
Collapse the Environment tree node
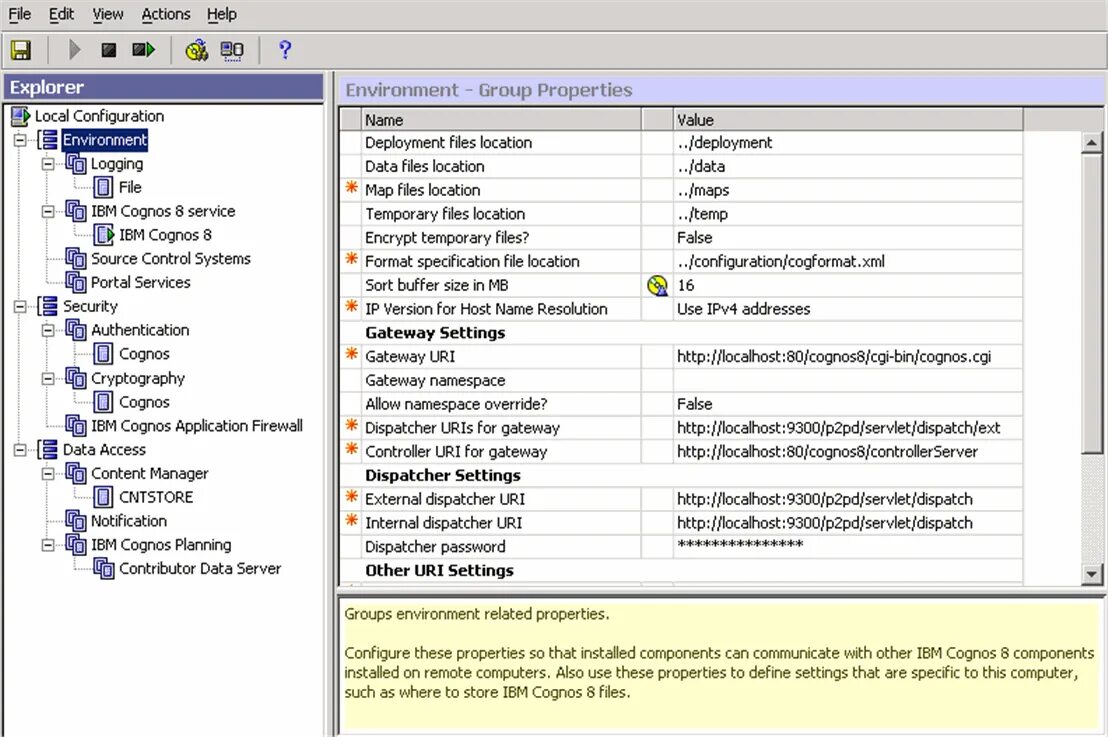click(x=20, y=140)
